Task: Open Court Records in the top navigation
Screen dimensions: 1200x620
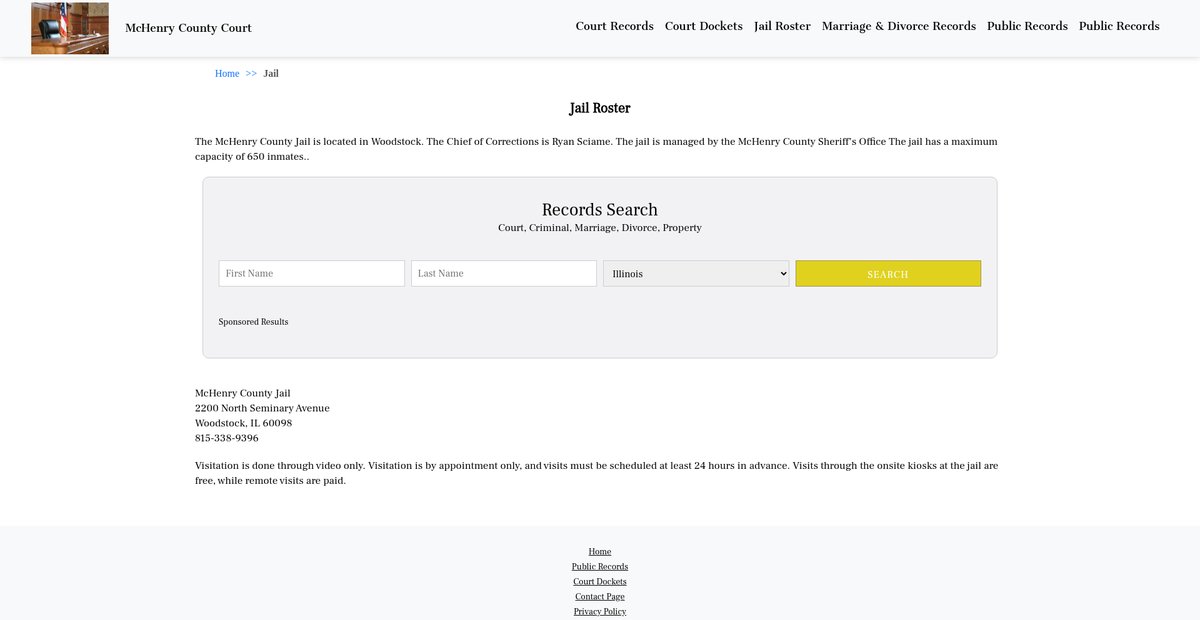Action: click(x=614, y=26)
